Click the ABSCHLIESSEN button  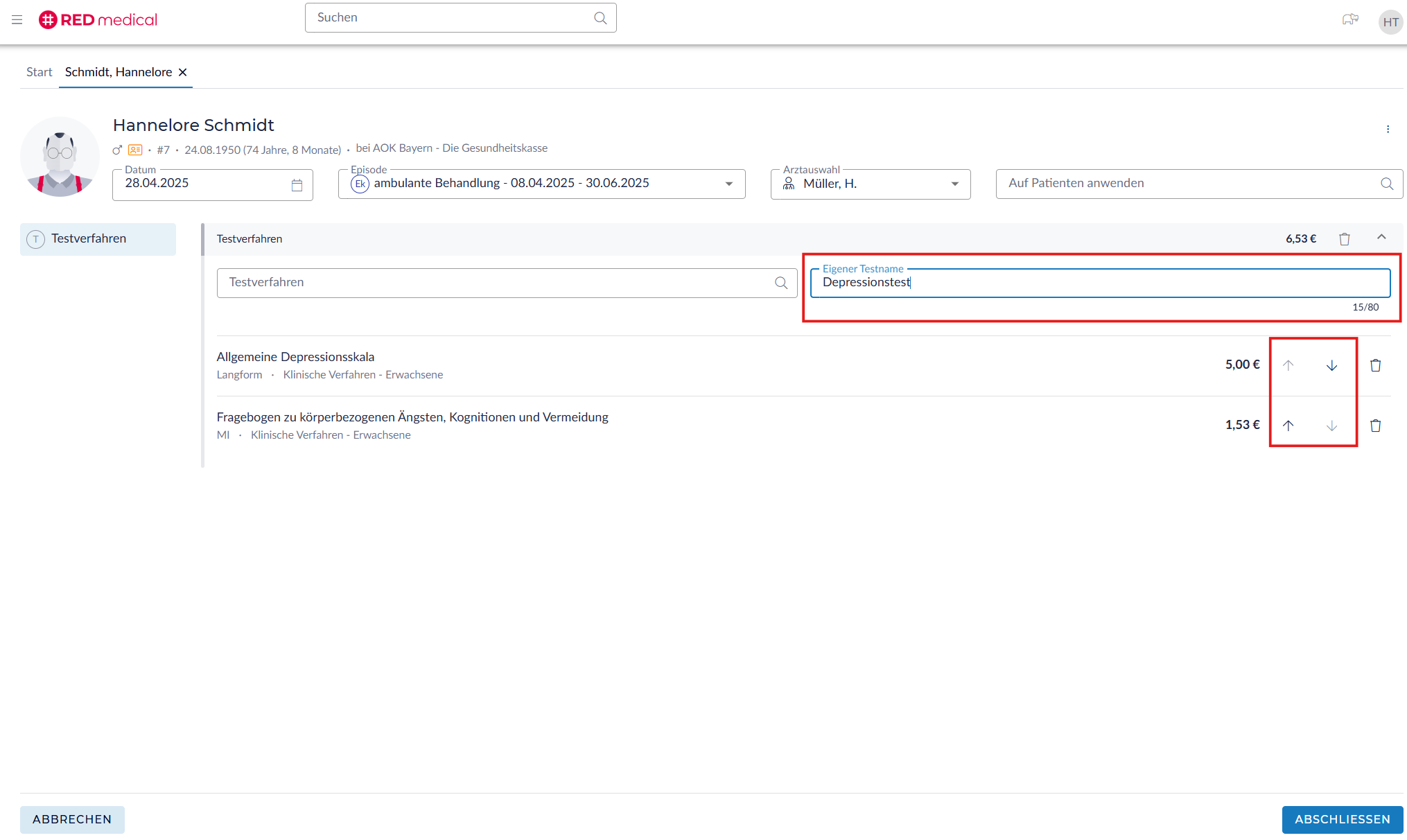[1342, 819]
